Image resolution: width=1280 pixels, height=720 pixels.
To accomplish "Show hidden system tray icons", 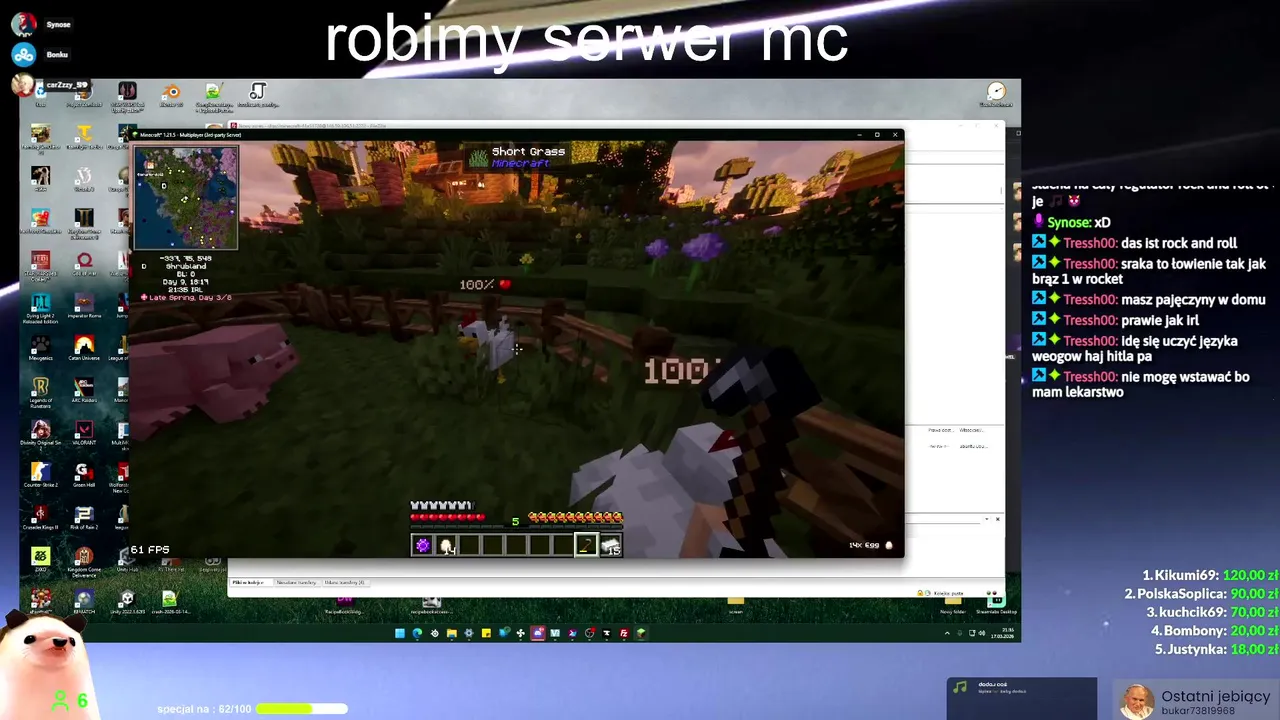I will tap(947, 633).
